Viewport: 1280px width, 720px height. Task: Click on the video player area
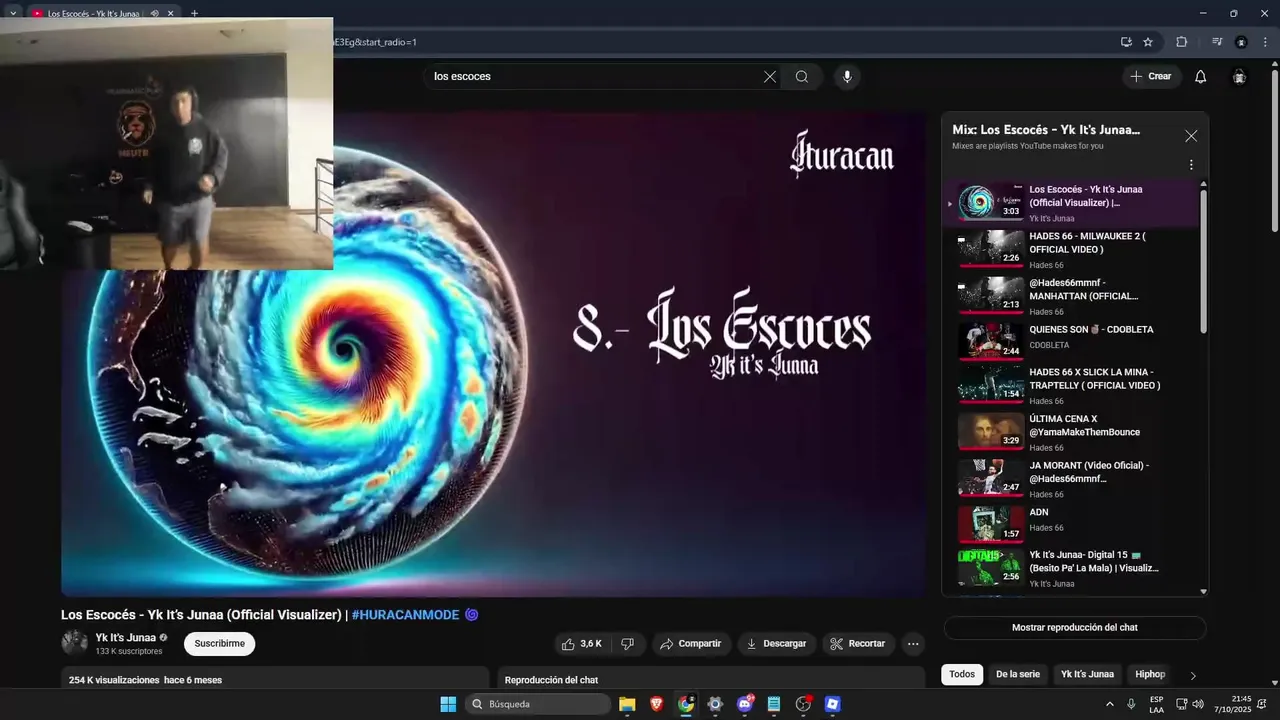(x=493, y=353)
